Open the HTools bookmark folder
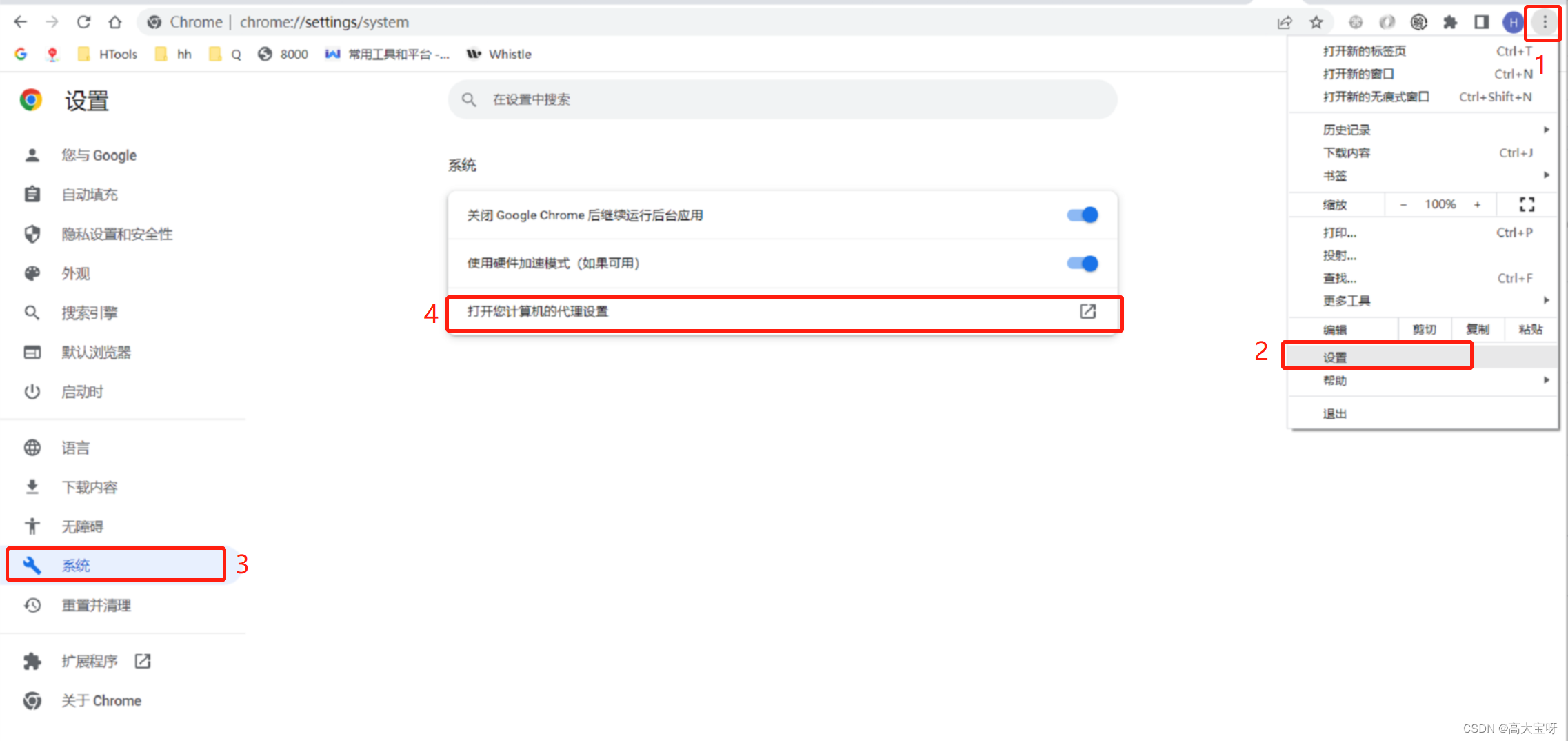 click(x=108, y=54)
